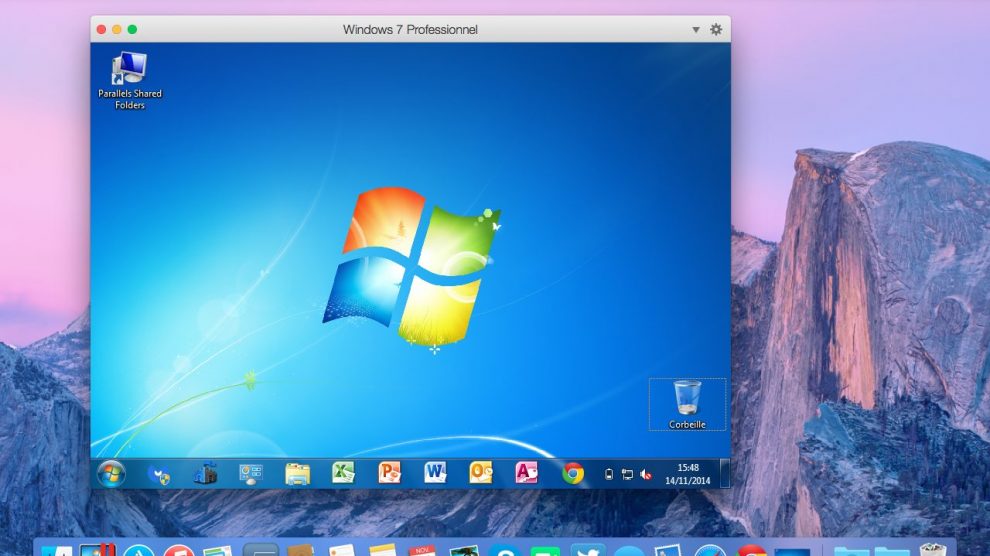Open the Control Panel taskbar icon
The width and height of the screenshot is (990, 556).
251,474
